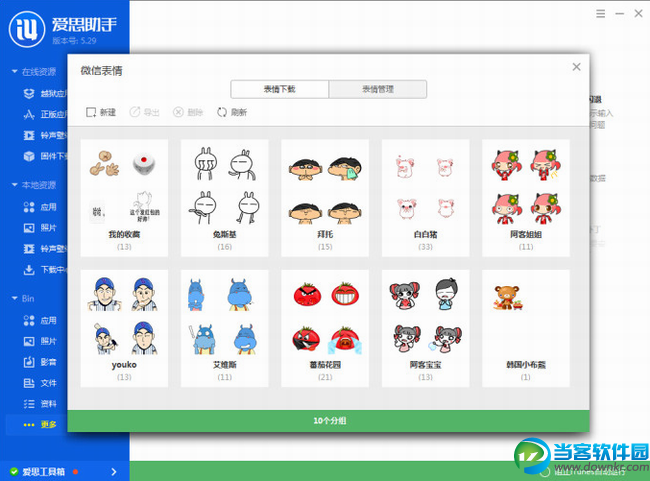Click the 爱思助手 logo icon
The width and height of the screenshot is (650, 481).
[x=27, y=29]
